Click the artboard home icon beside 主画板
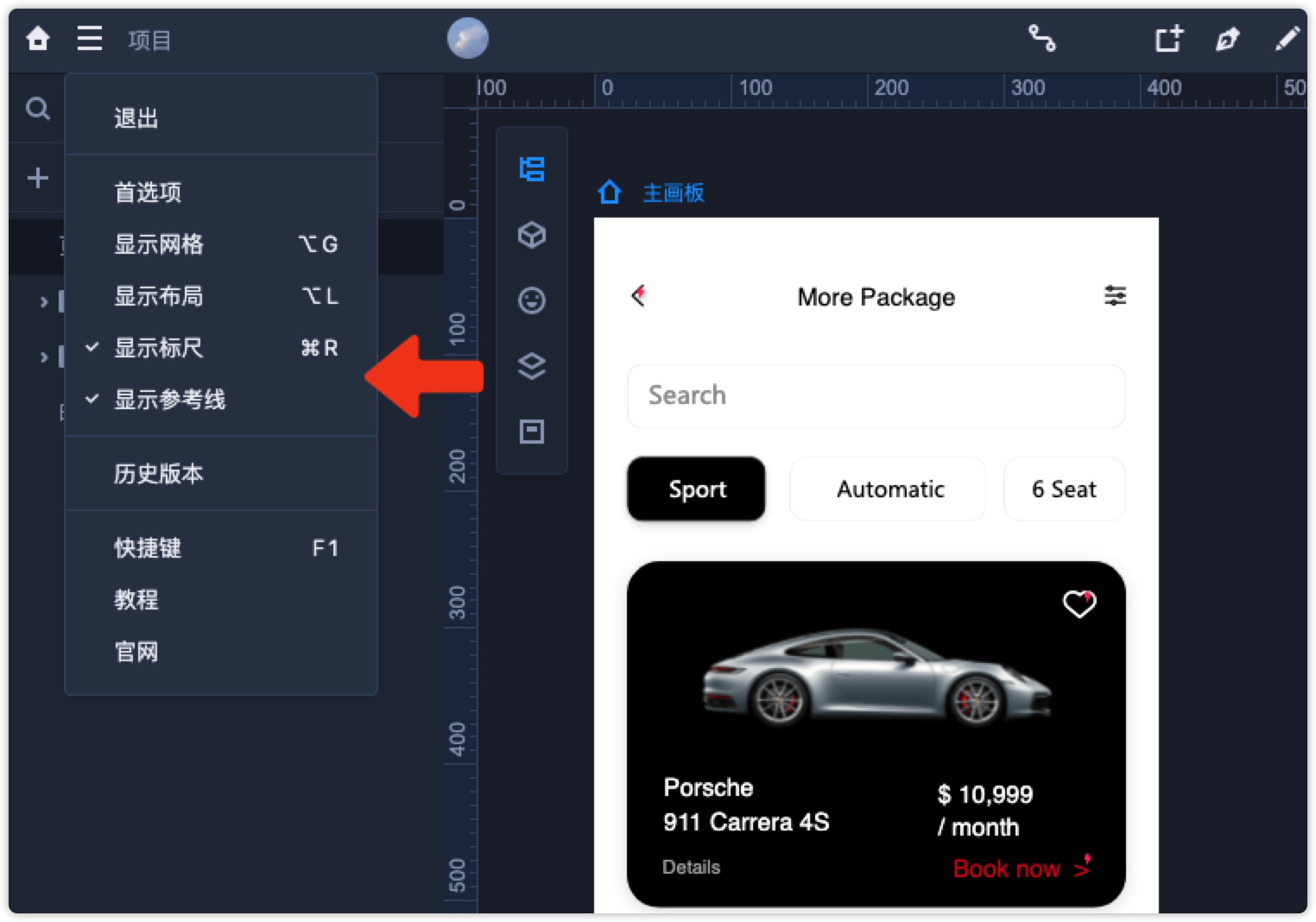This screenshot has height=922, width=1316. pos(610,193)
